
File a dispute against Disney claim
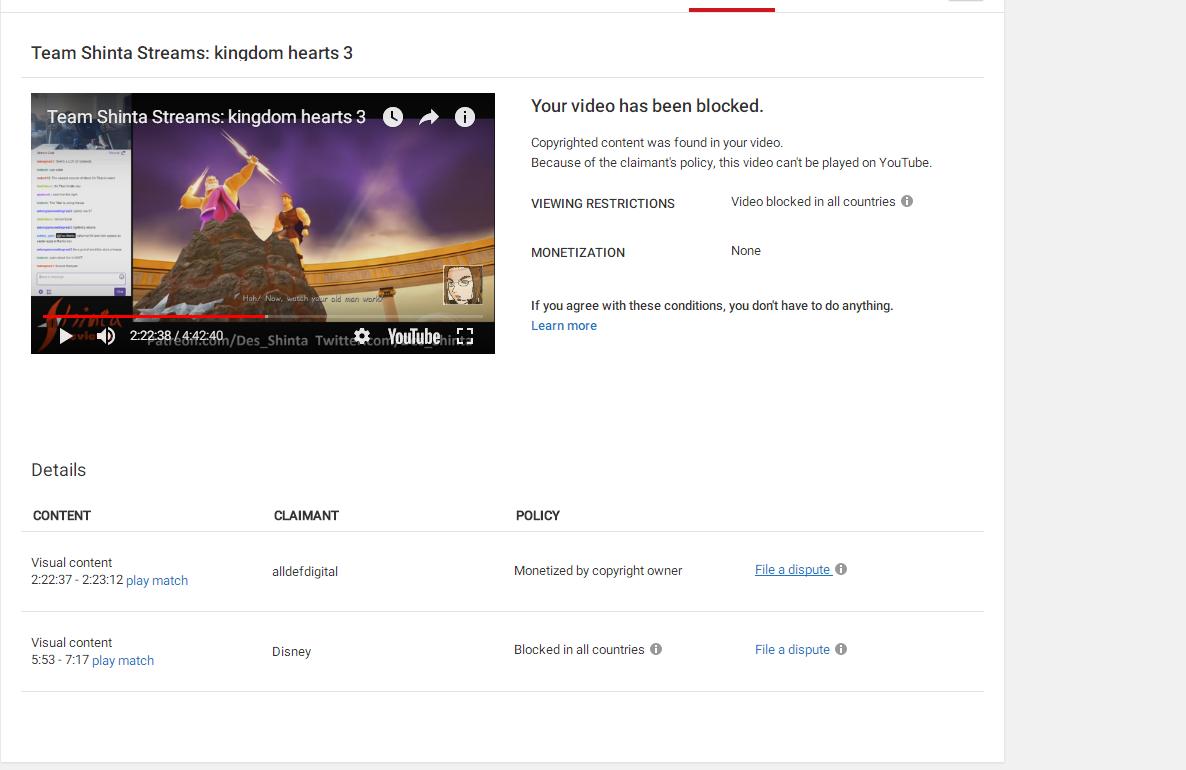coord(792,650)
